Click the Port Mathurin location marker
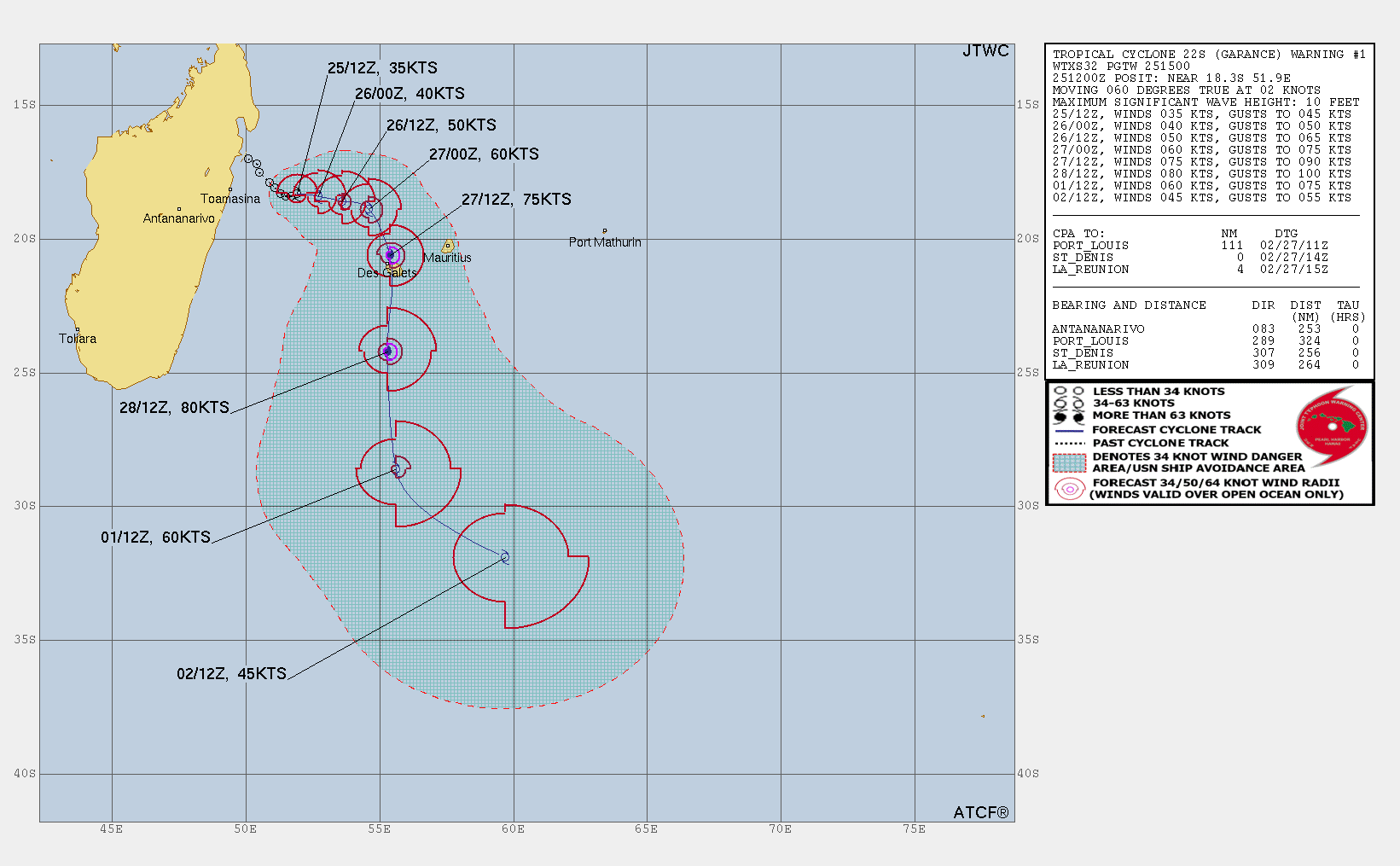The width and height of the screenshot is (1400, 866). pos(605,230)
